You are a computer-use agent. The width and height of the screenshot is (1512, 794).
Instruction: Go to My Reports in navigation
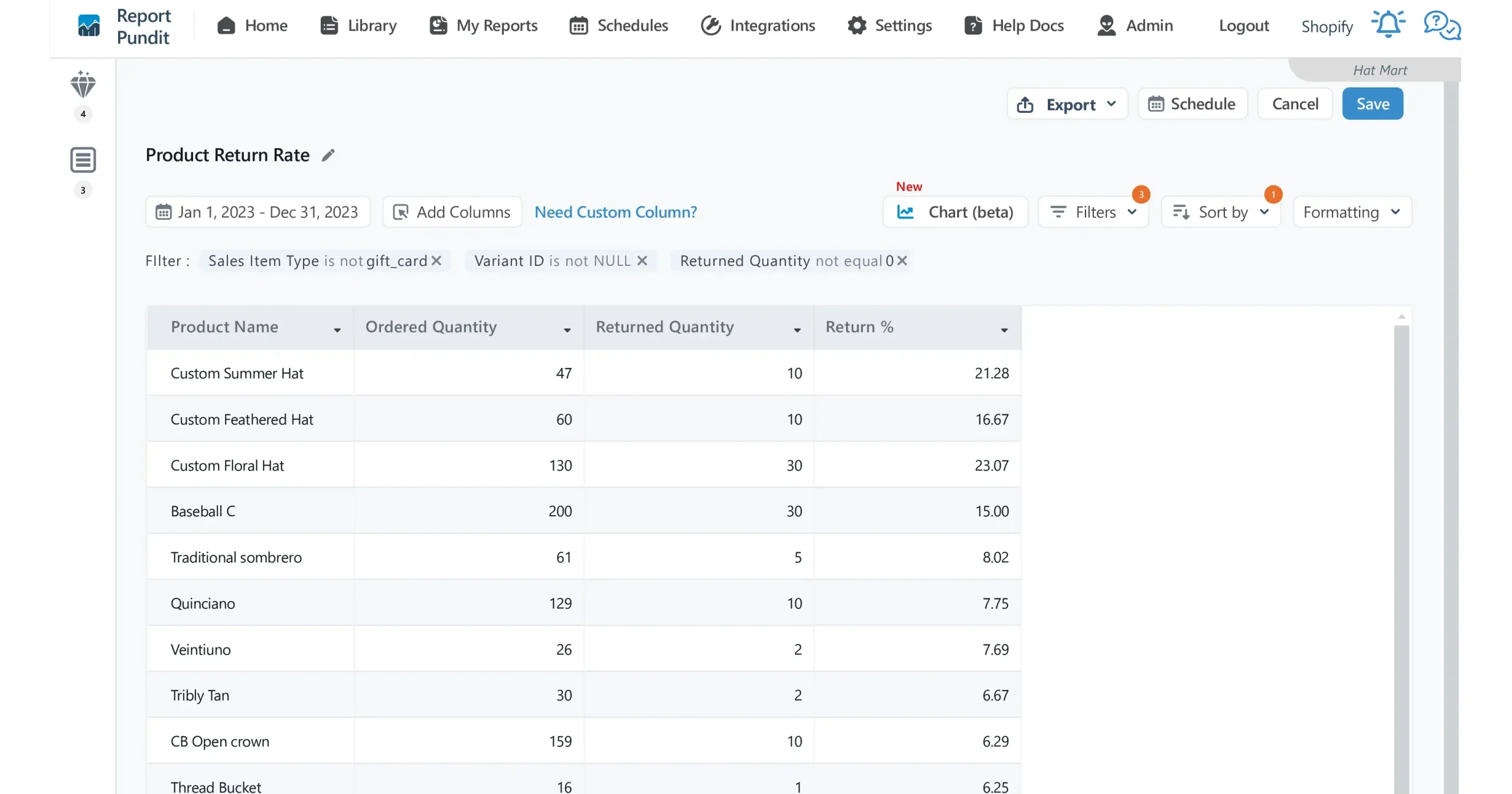pyautogui.click(x=483, y=25)
